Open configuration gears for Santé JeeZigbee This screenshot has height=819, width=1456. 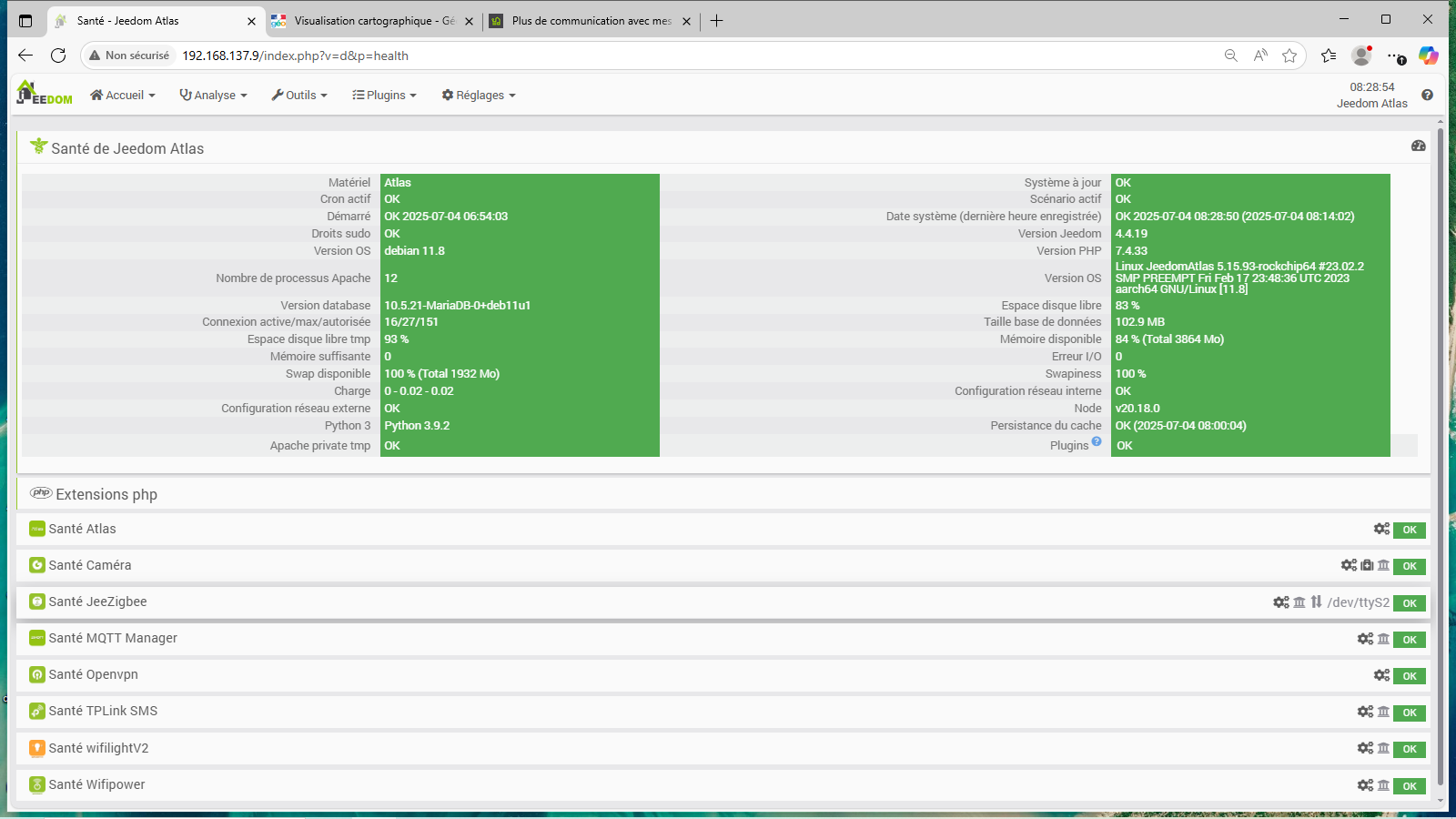(x=1281, y=602)
